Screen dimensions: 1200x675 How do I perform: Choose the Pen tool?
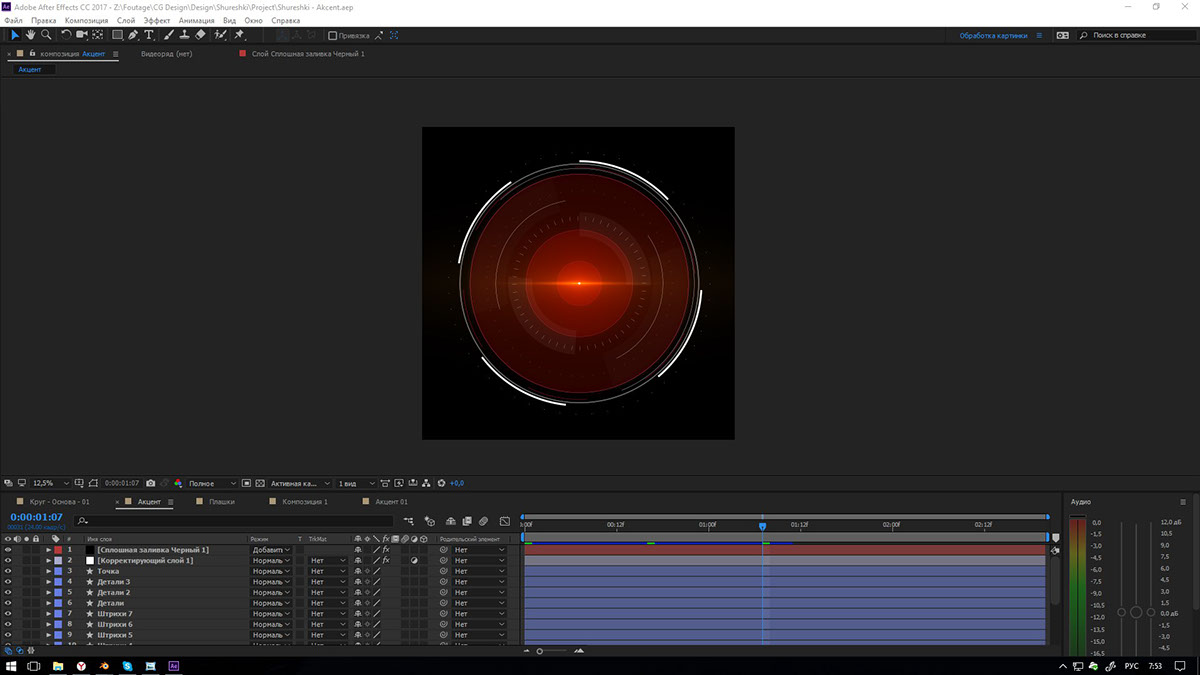(x=133, y=35)
